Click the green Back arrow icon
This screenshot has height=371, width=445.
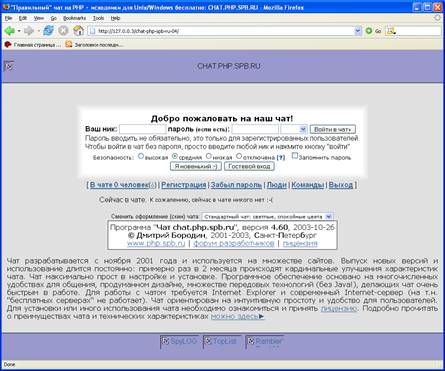(9, 31)
